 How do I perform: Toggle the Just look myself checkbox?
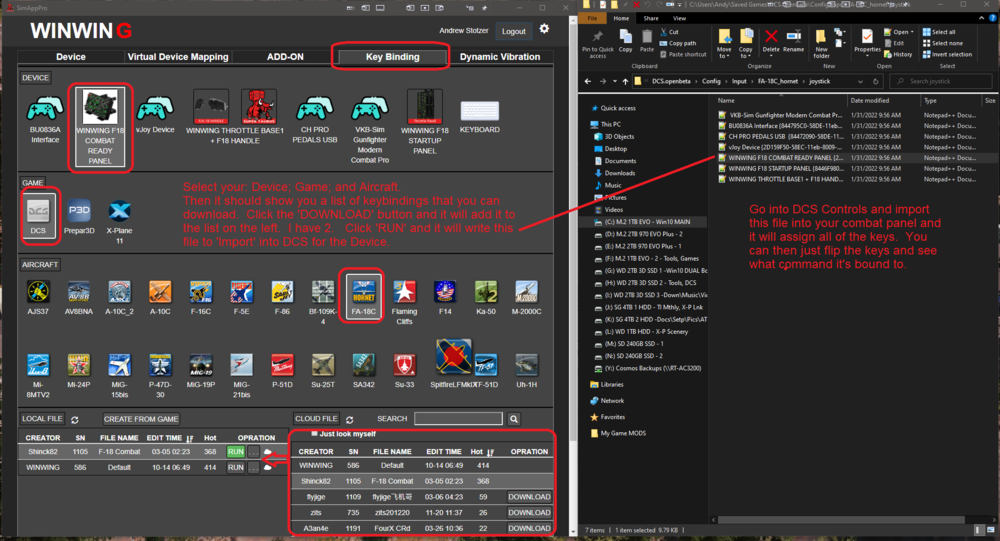pos(313,433)
